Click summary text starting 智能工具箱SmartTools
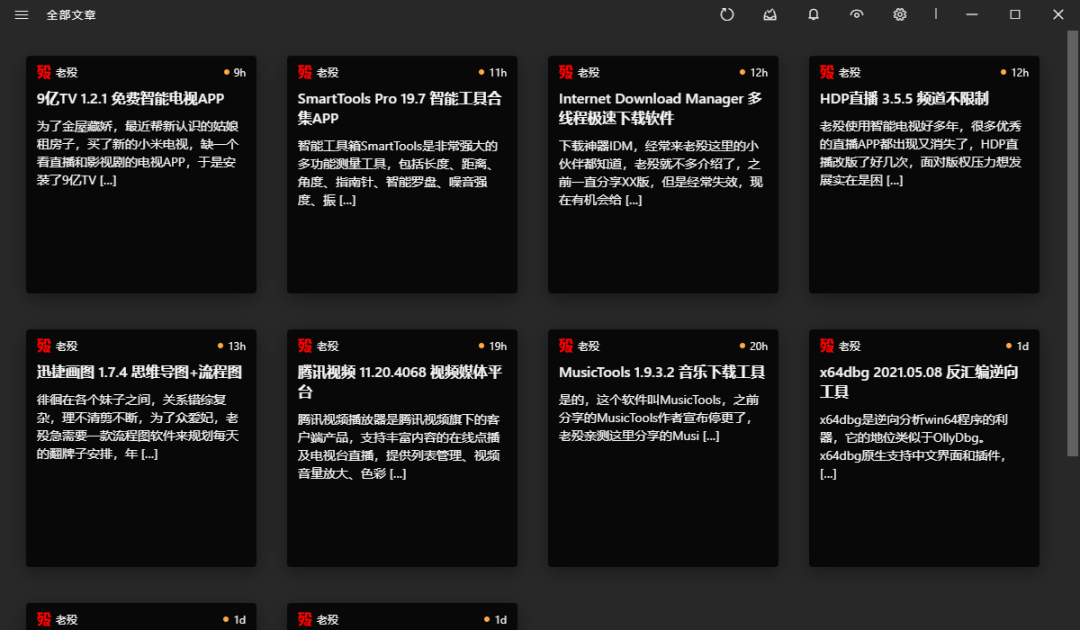The image size is (1080, 630). pos(398,173)
